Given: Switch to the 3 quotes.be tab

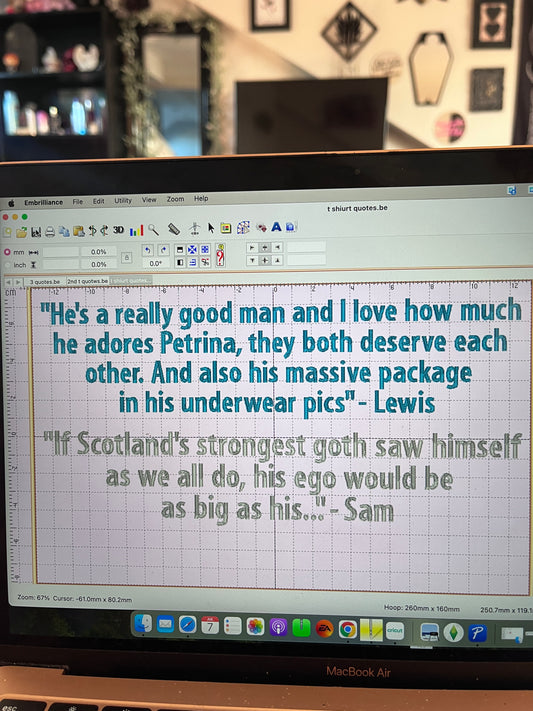Looking at the screenshot, I should coord(44,282).
